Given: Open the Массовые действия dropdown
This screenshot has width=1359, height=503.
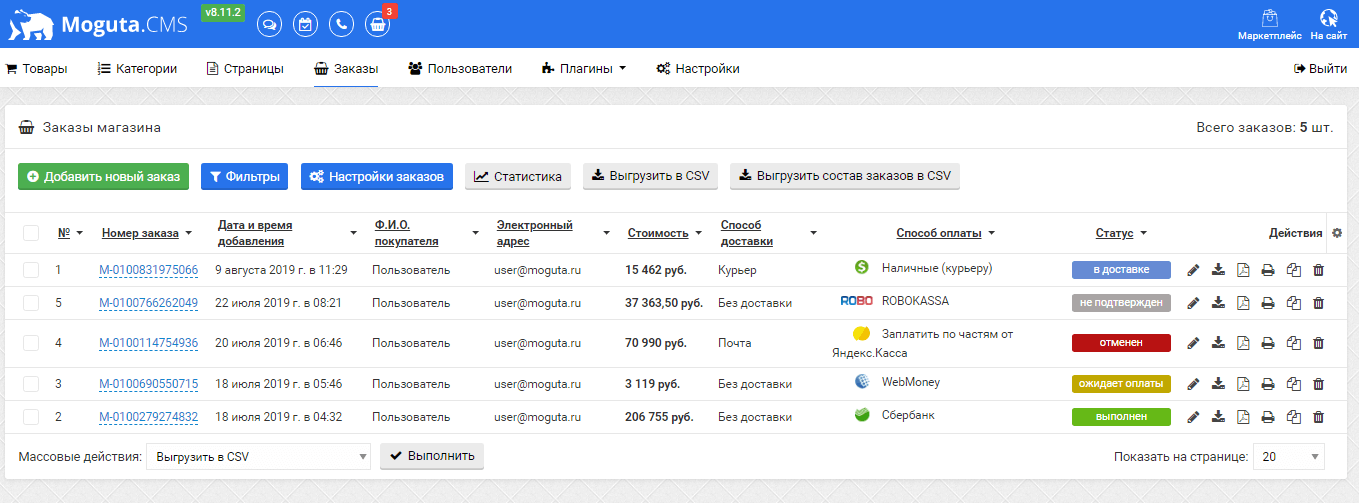Looking at the screenshot, I should point(258,457).
